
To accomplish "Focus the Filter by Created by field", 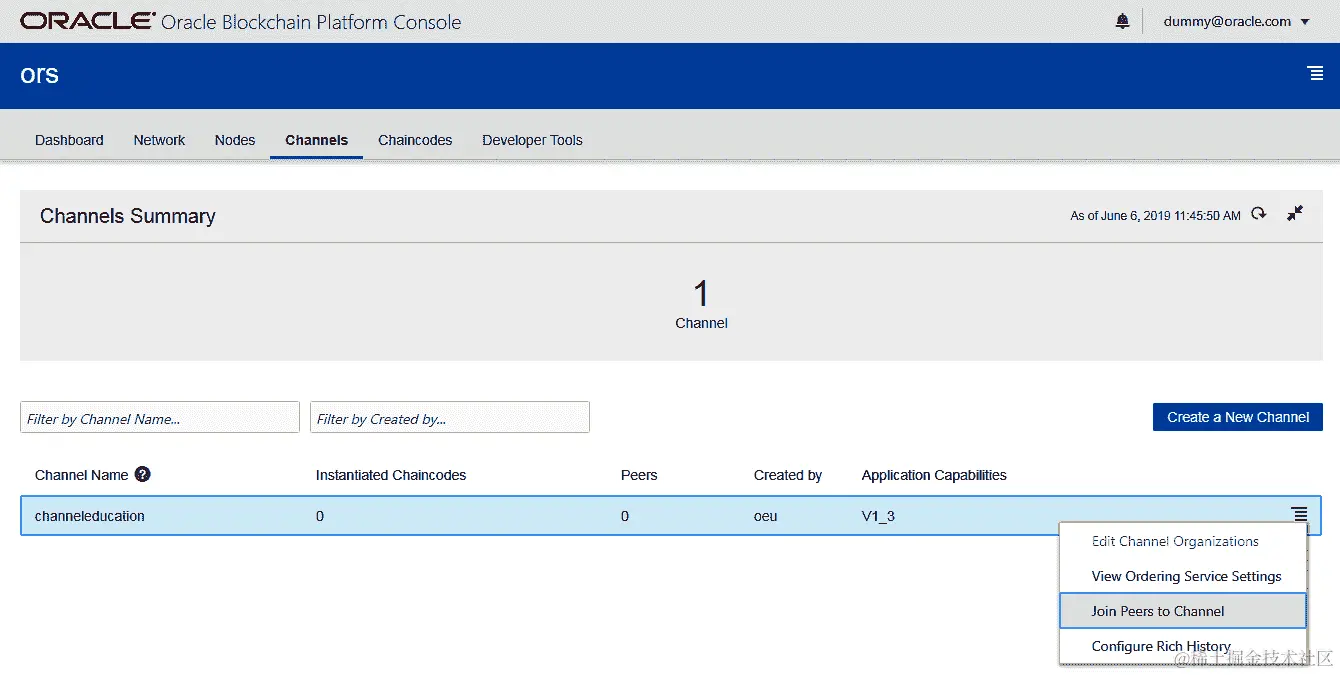I will [450, 418].
